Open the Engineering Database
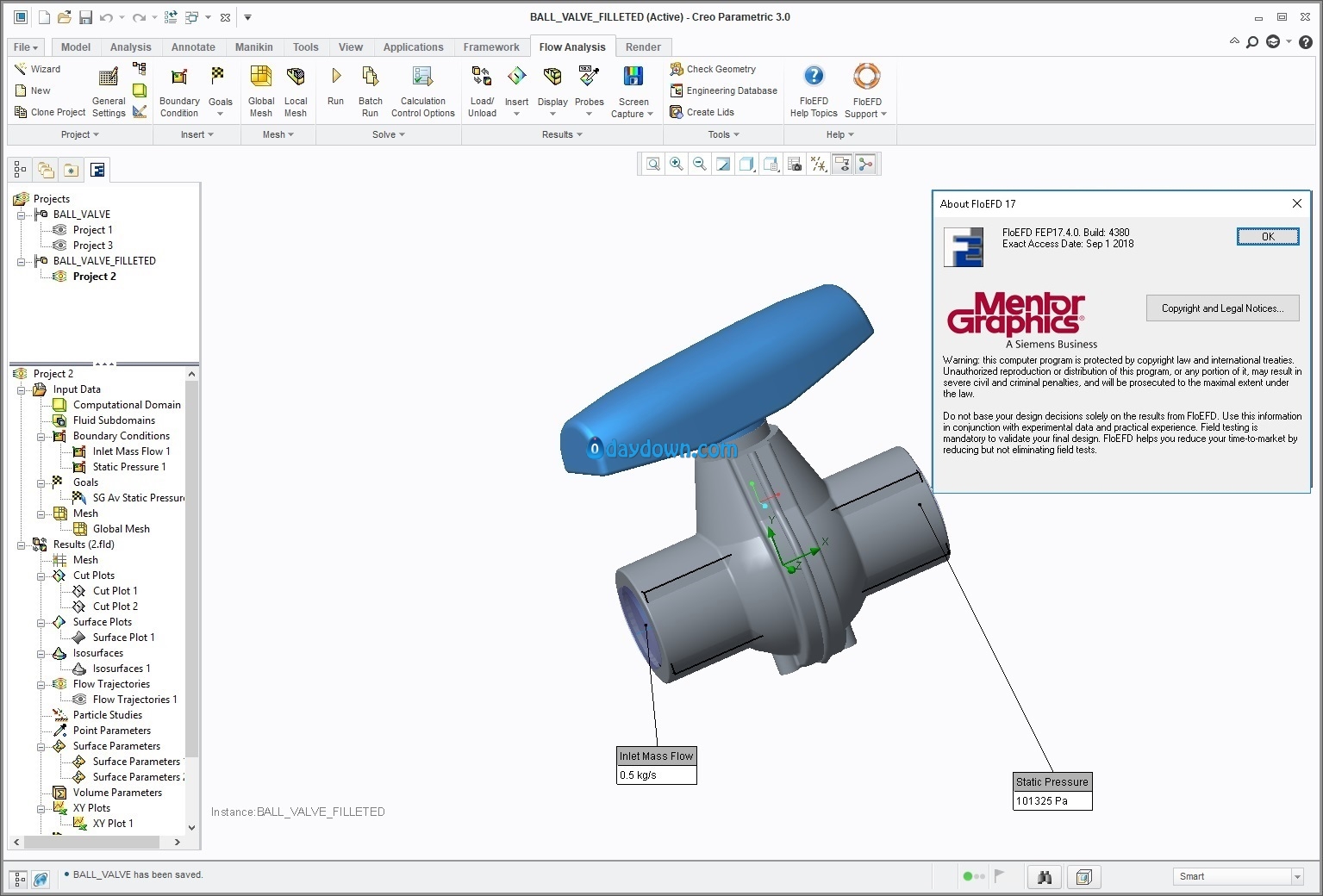The width and height of the screenshot is (1323, 896). tap(723, 90)
